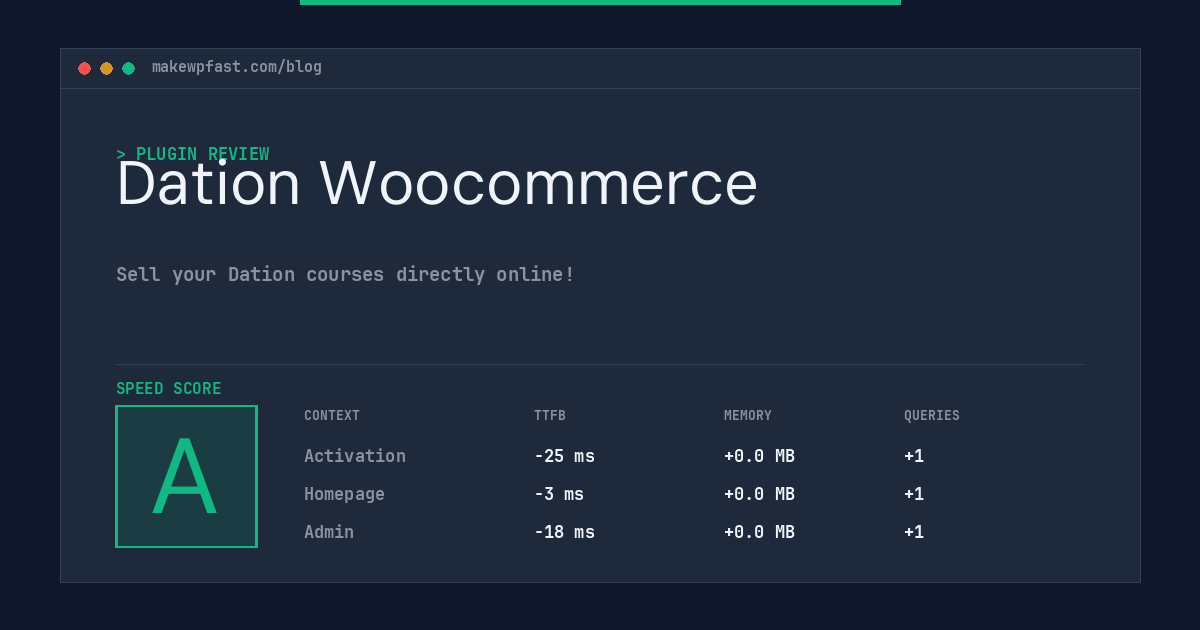The image size is (1200, 630).
Task: Select the Admin row label
Action: 329,532
